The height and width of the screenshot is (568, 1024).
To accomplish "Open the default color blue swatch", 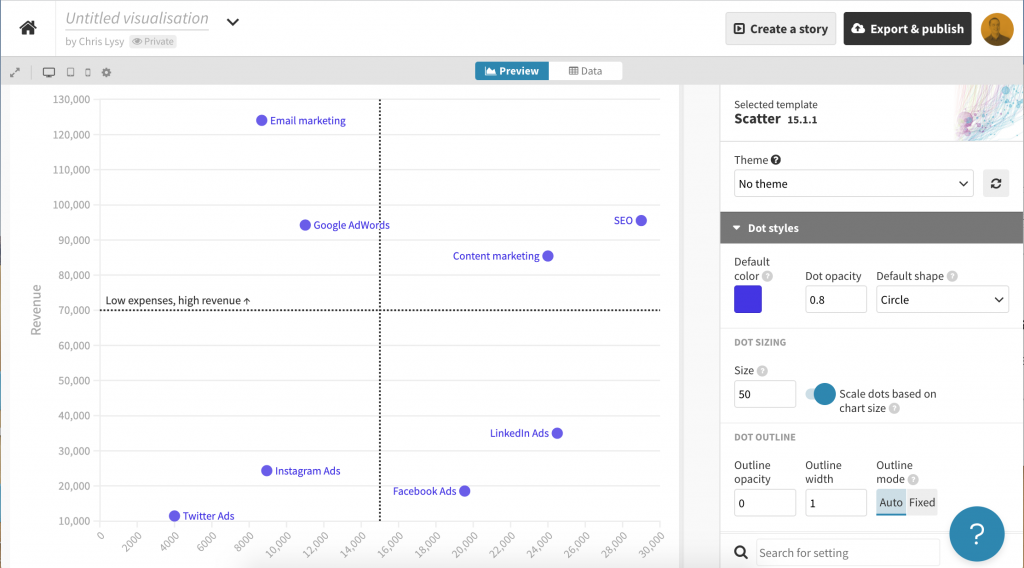I will pyautogui.click(x=748, y=299).
